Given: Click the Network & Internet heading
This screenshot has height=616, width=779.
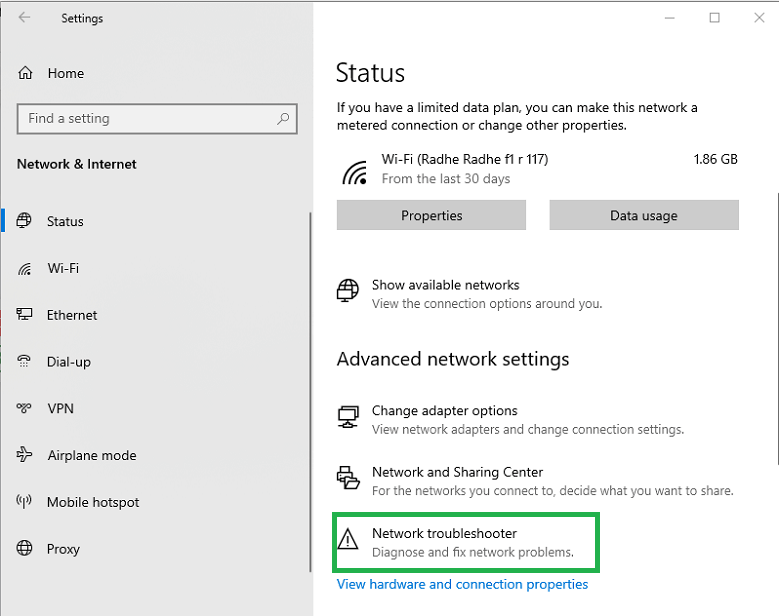Looking at the screenshot, I should (77, 164).
